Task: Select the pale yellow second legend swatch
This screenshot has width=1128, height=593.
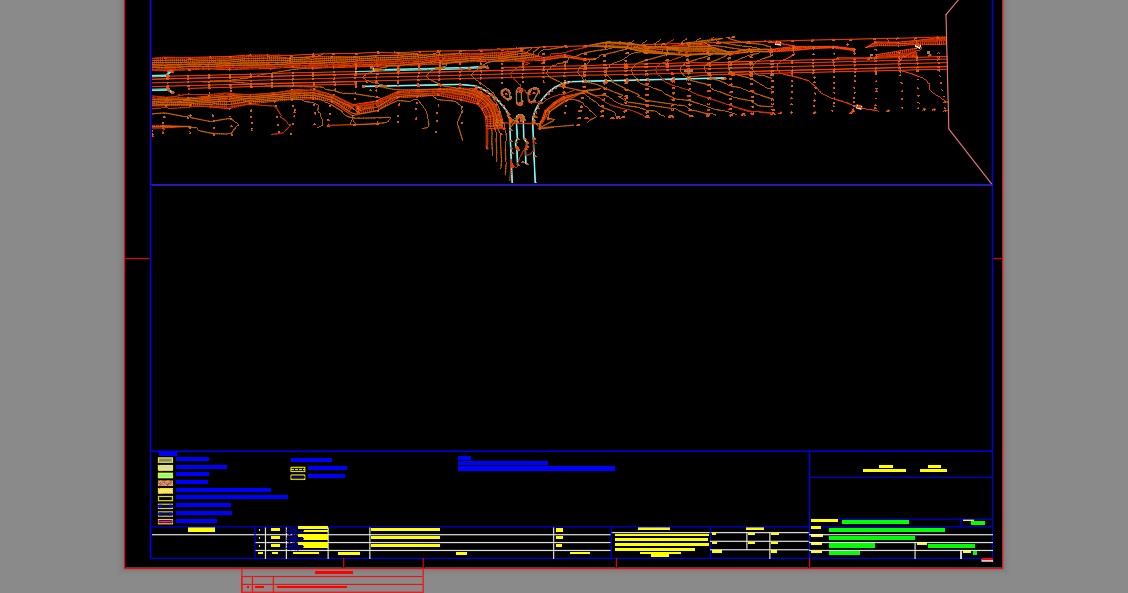Action: pyautogui.click(x=165, y=467)
